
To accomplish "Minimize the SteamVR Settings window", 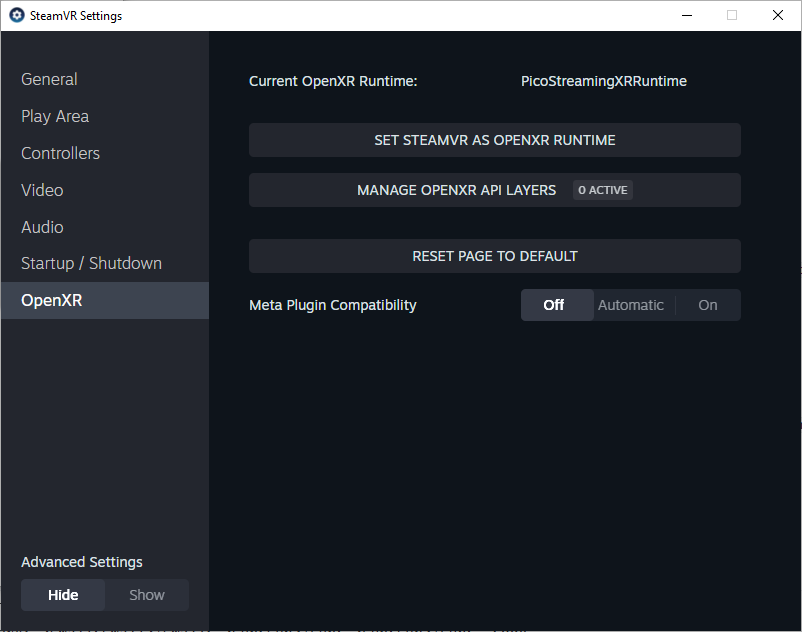I will tap(687, 15).
